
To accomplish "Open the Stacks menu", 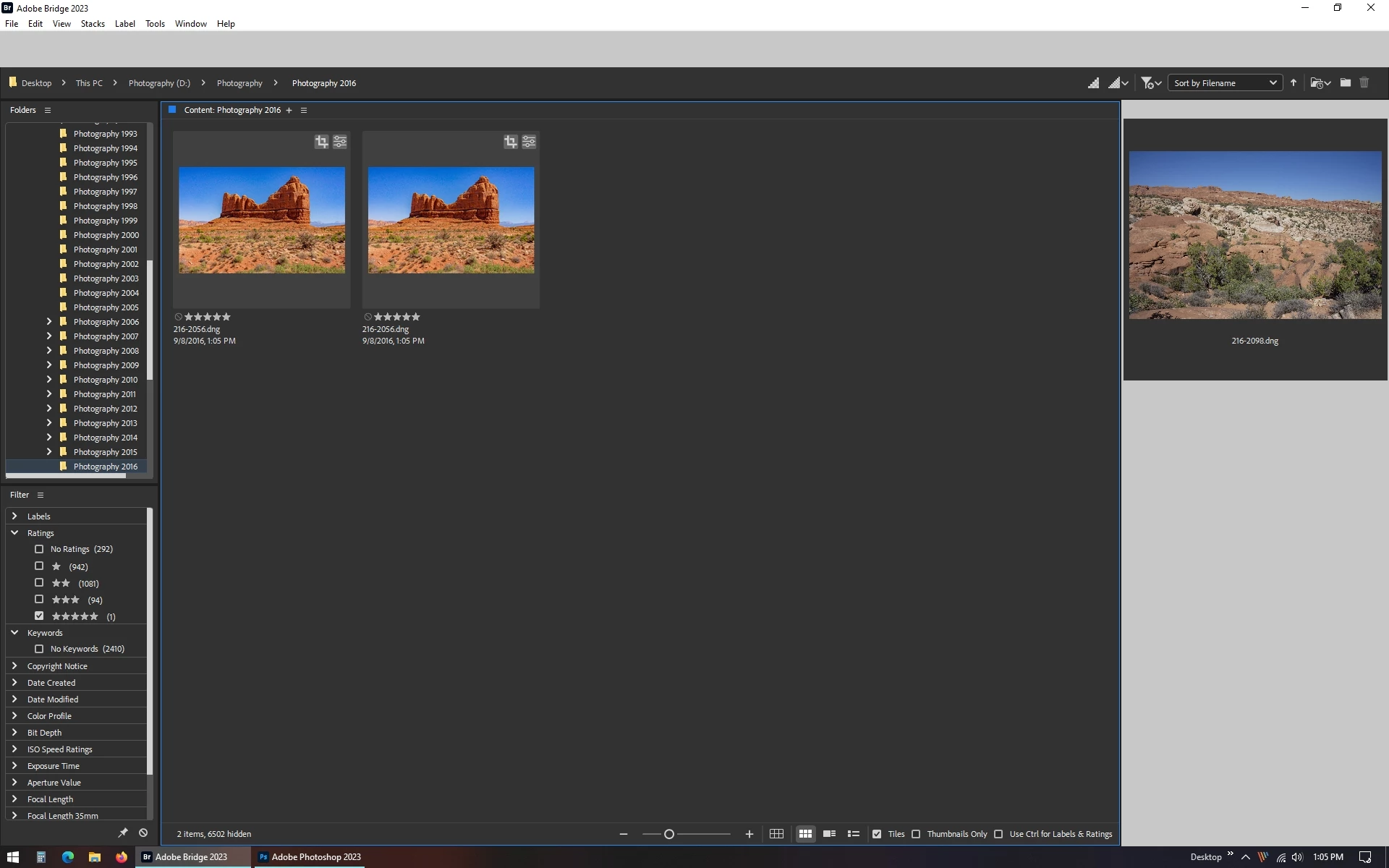I will (93, 24).
